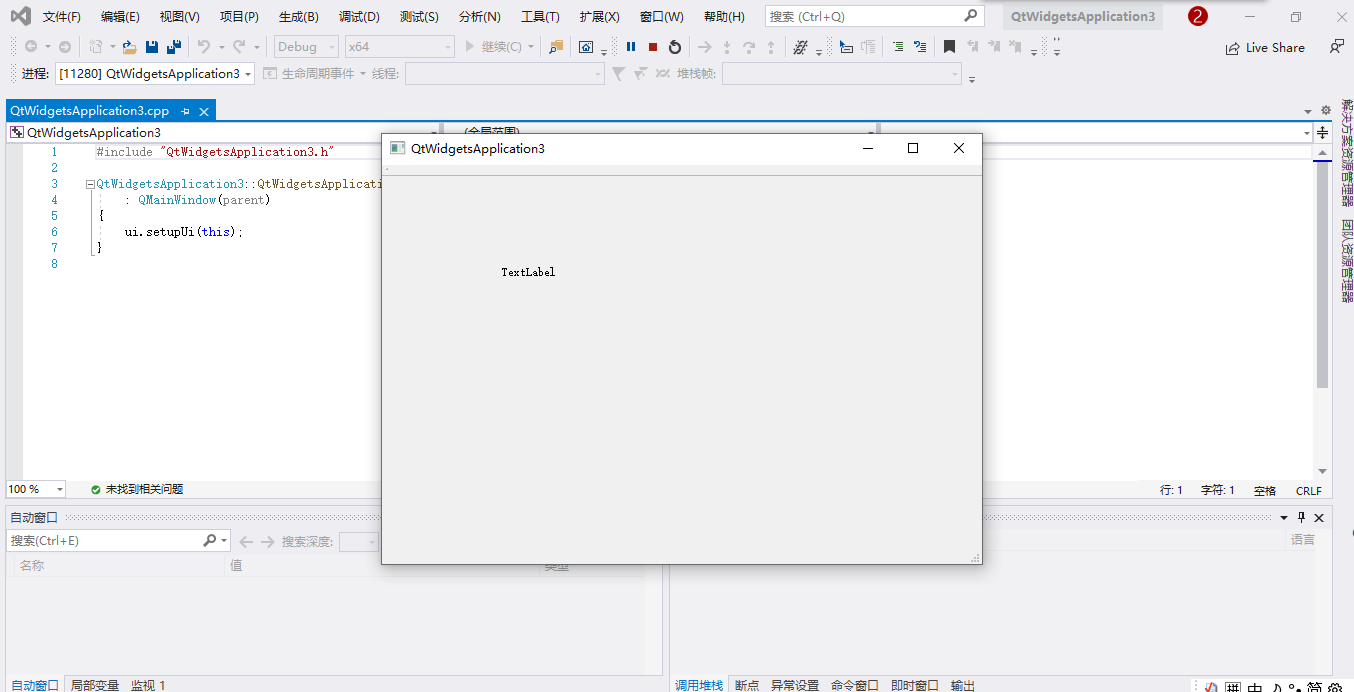The height and width of the screenshot is (692, 1354).
Task: Undo last action arrow icon
Action: pyautogui.click(x=204, y=47)
